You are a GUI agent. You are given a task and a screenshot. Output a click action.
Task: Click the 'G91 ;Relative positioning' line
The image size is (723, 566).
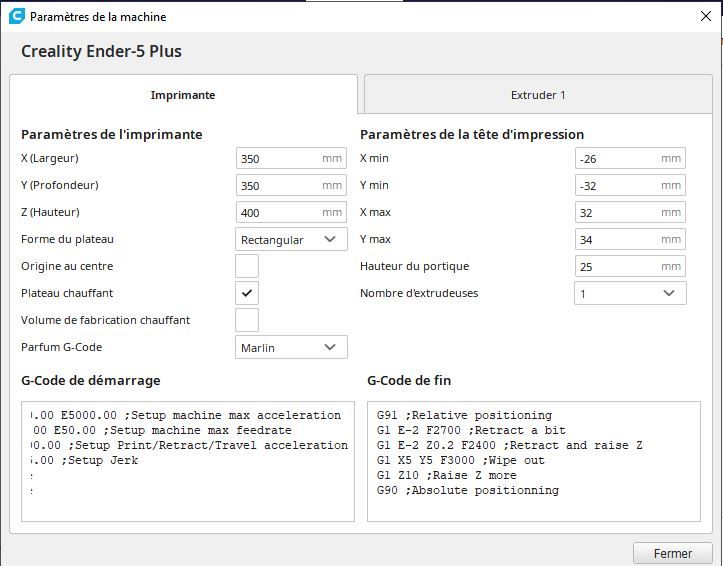[464, 415]
